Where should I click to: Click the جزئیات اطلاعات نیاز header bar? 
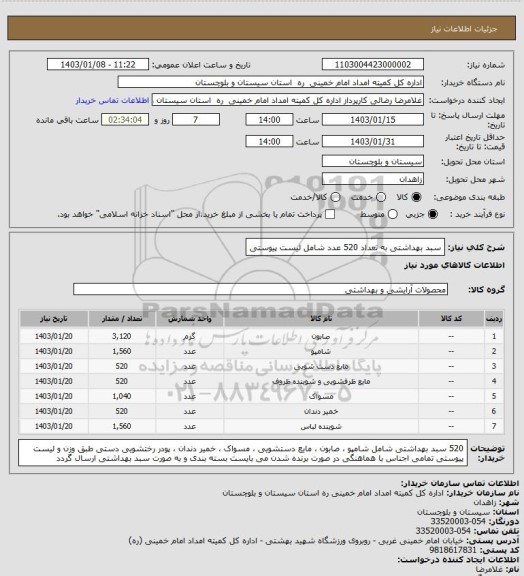(x=262, y=28)
